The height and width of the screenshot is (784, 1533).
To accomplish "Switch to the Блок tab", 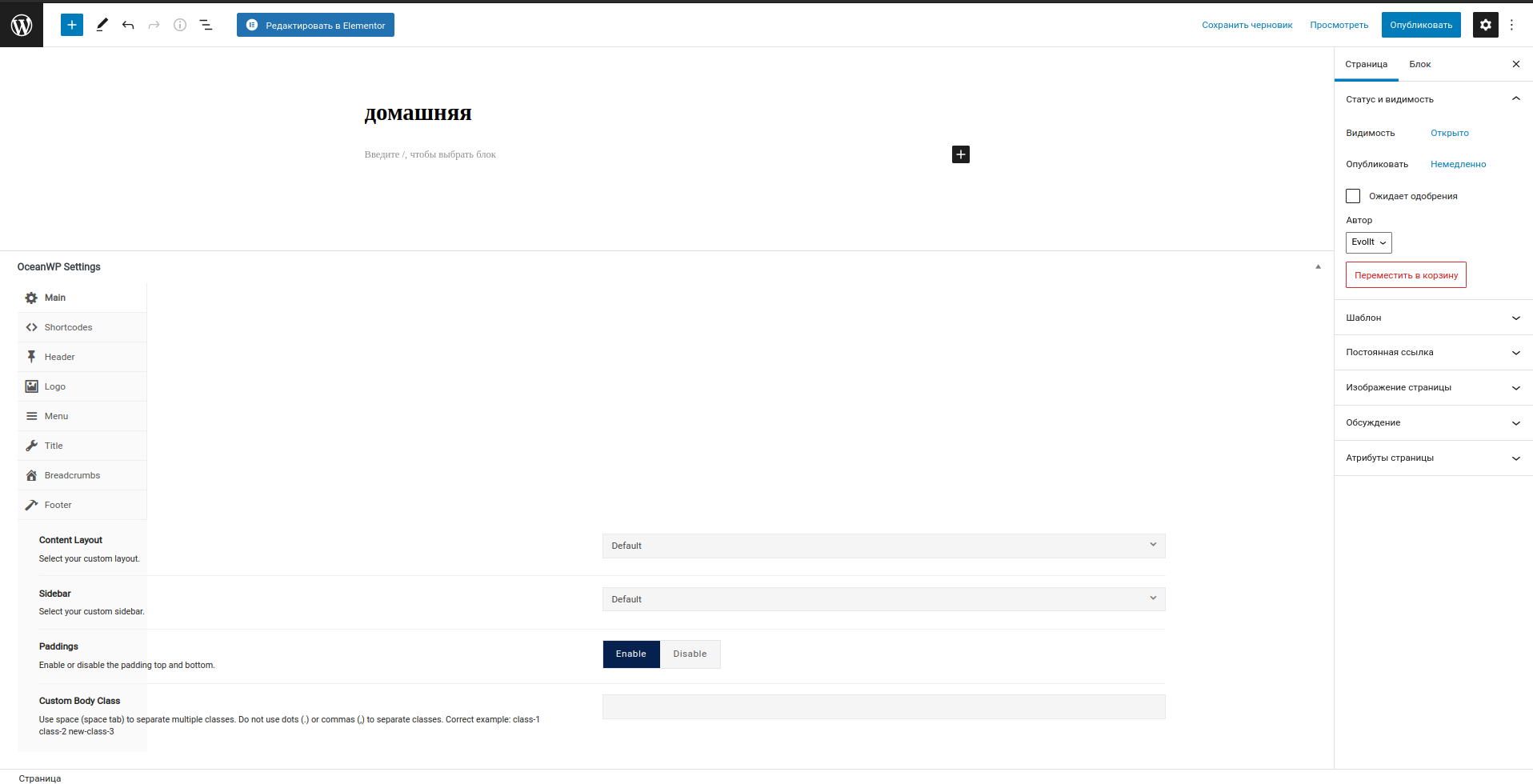I will click(x=1419, y=64).
